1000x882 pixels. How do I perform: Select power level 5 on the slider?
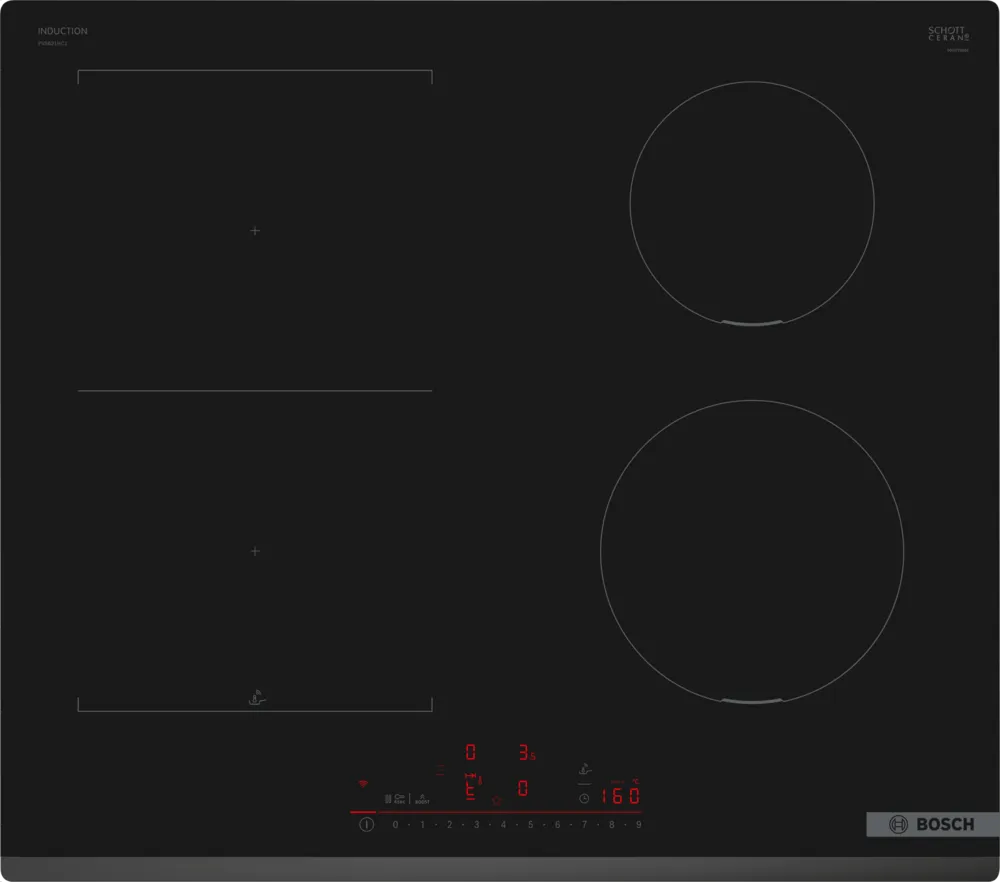click(529, 824)
